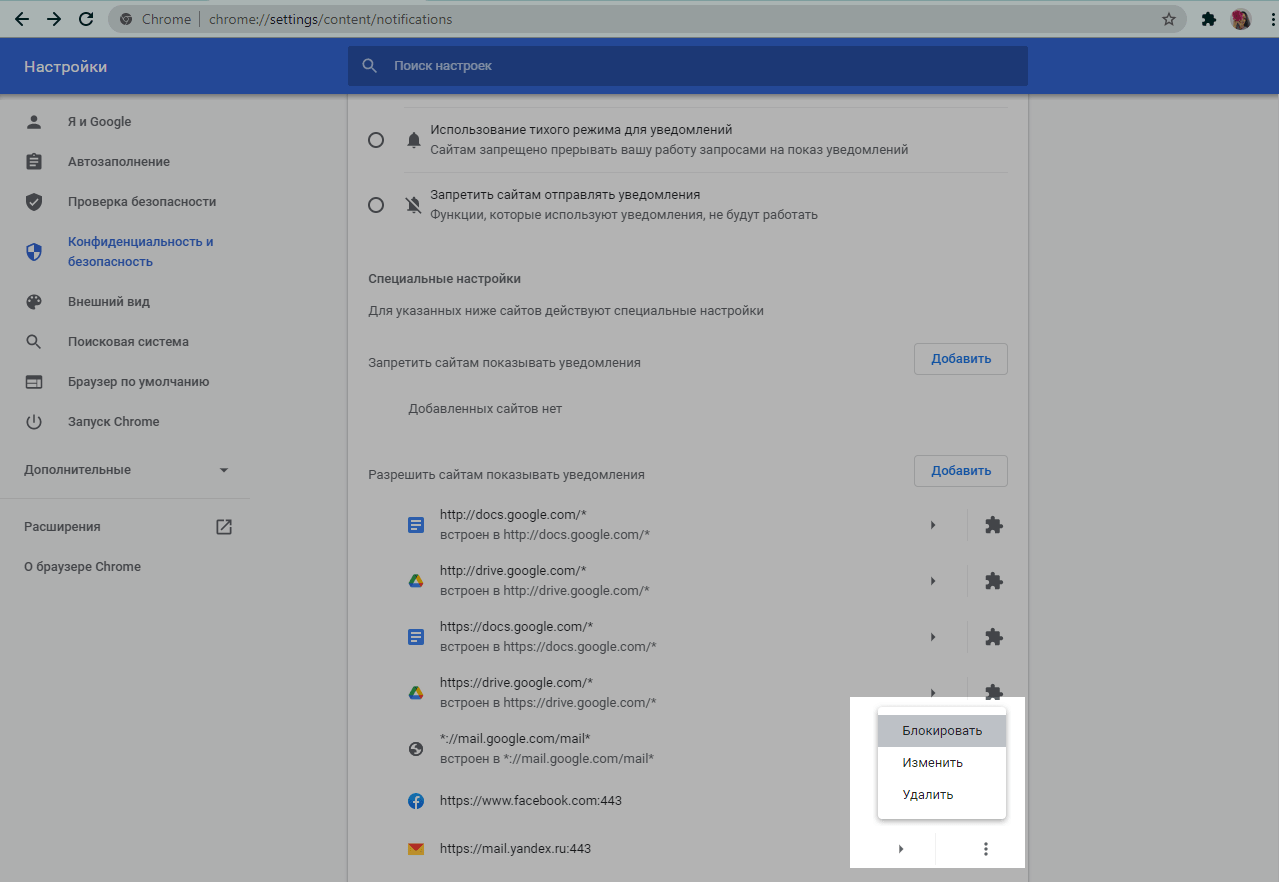Click the palette icon for Внешний вид
1279x882 pixels.
point(34,302)
